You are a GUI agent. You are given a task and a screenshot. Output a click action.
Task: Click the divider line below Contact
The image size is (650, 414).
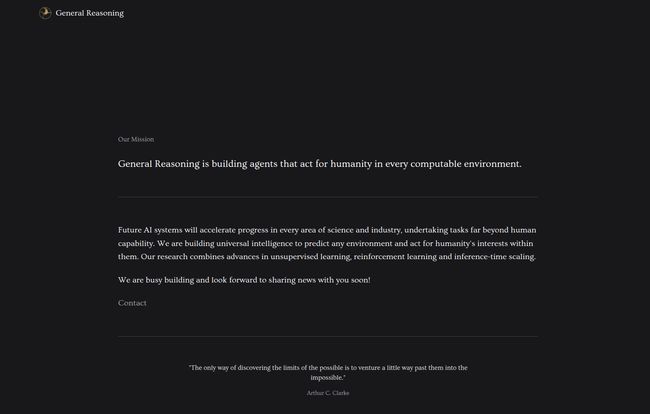click(328, 336)
